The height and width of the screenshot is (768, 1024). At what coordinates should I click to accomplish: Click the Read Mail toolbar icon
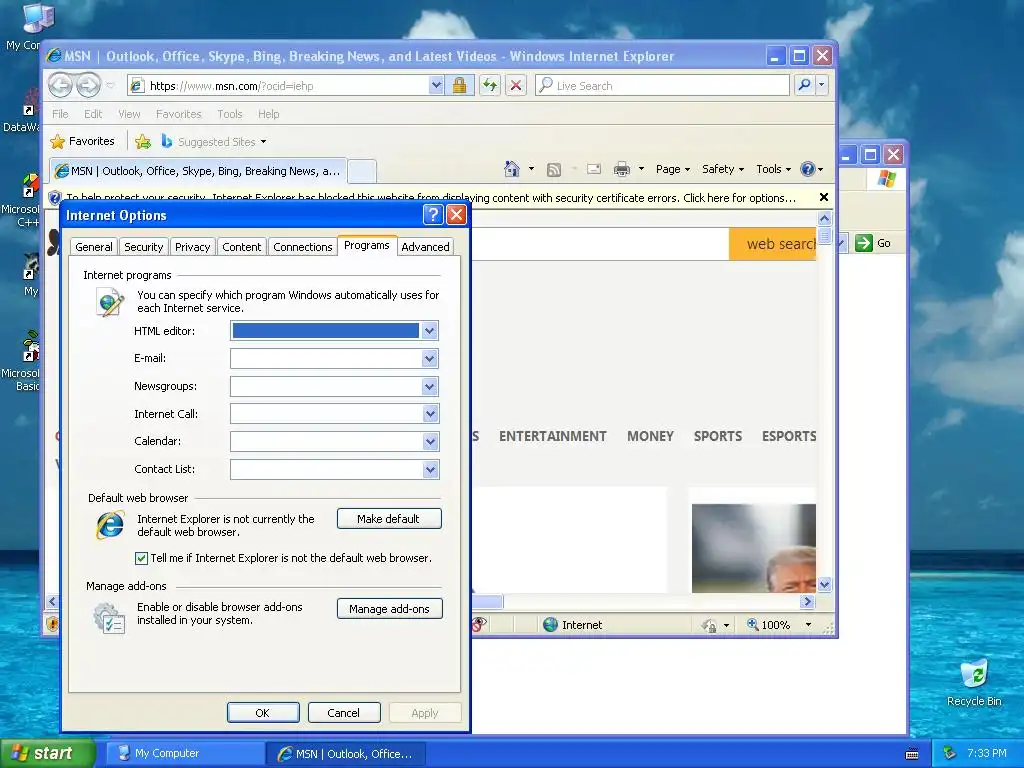594,169
